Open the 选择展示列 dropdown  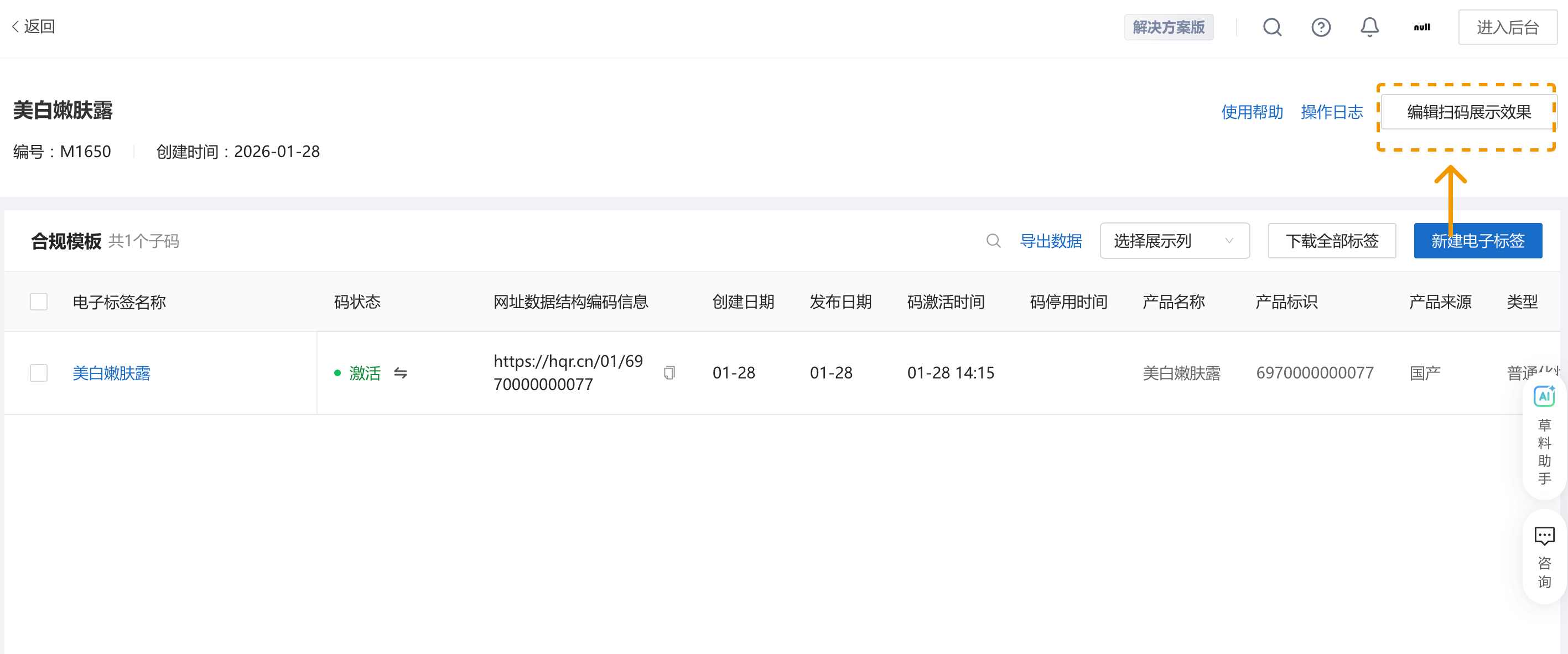pos(1174,241)
